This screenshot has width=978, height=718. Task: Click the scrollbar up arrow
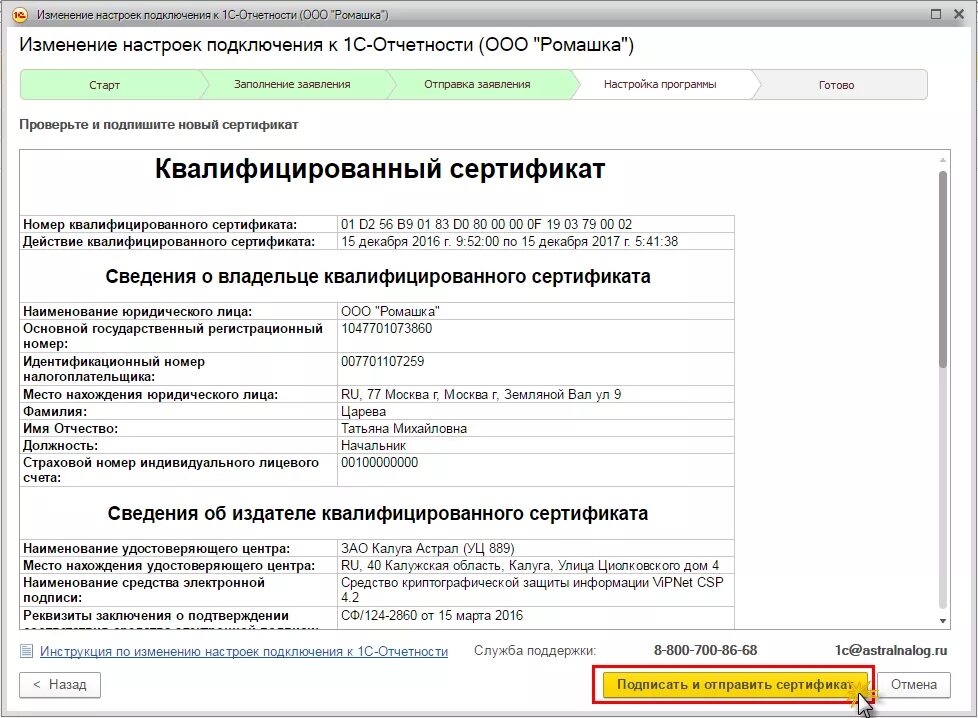[943, 160]
